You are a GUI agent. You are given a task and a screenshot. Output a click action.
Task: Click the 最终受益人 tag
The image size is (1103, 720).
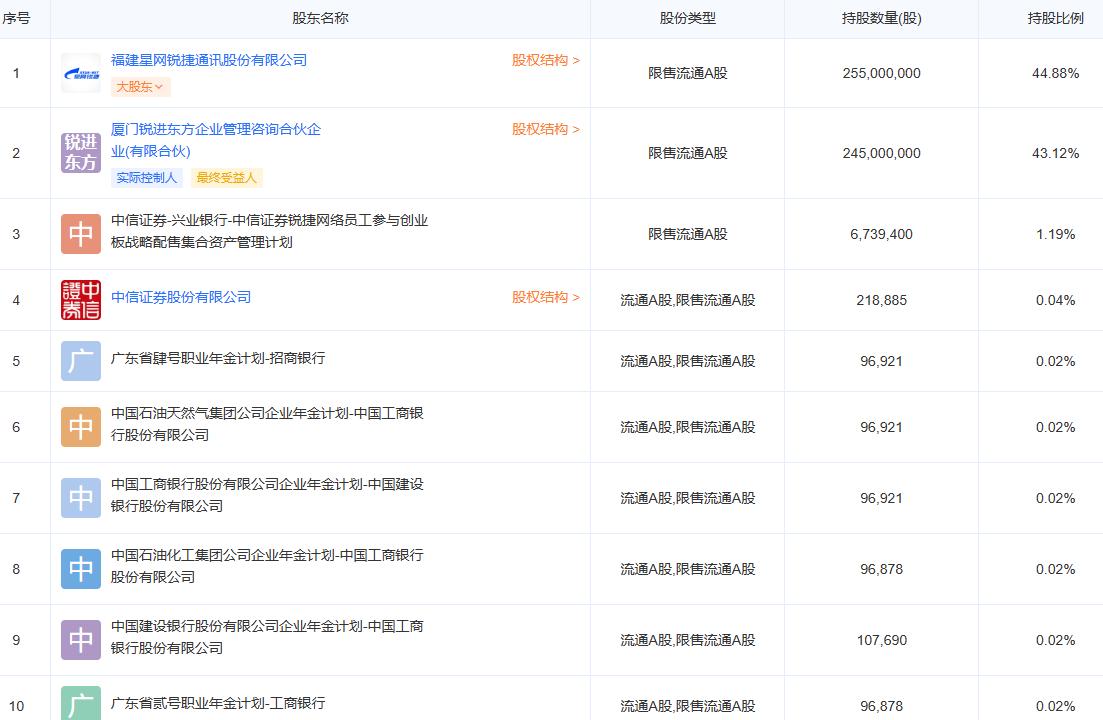coord(227,178)
